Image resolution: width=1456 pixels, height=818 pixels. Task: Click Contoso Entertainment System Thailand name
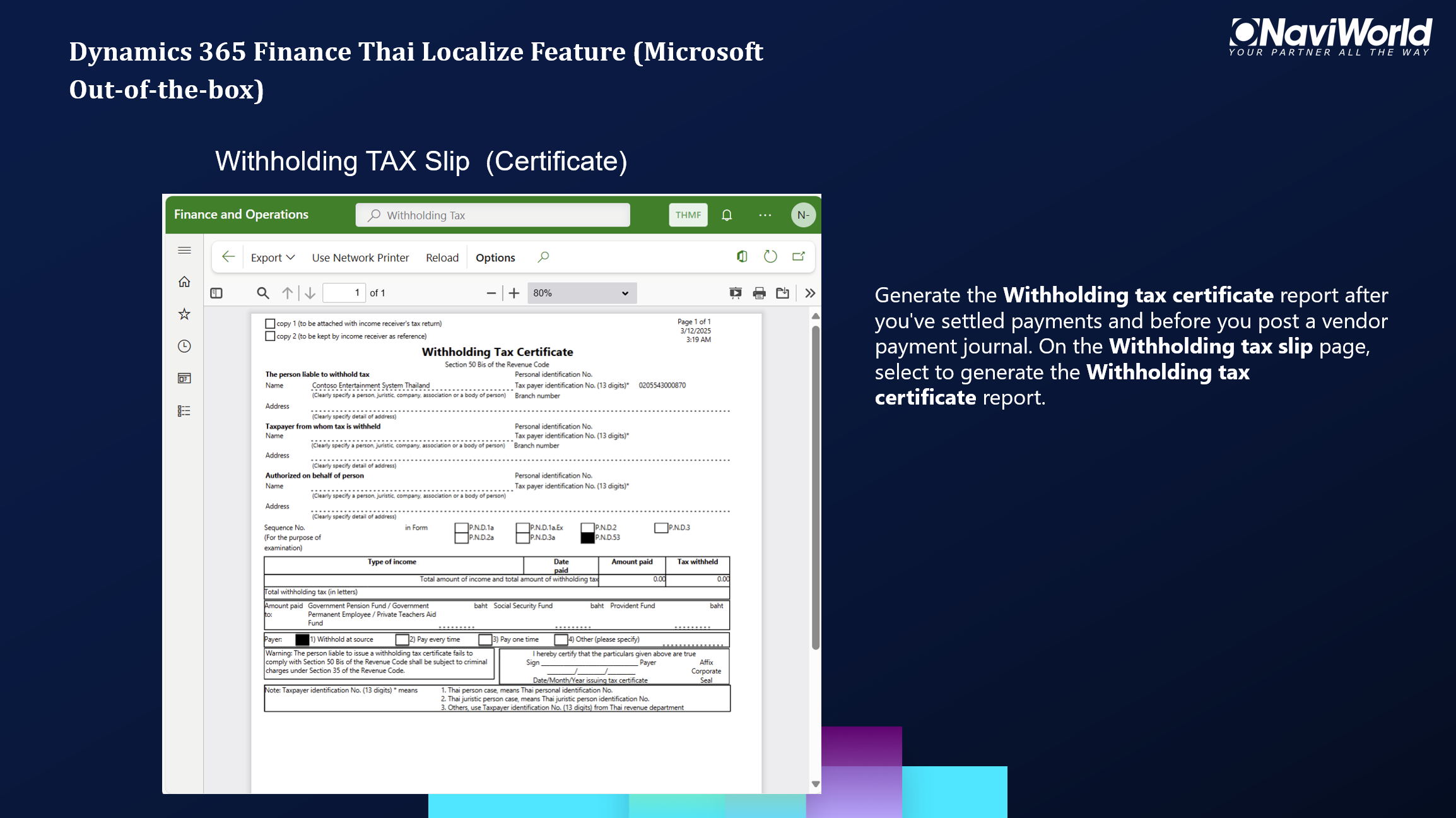[371, 385]
